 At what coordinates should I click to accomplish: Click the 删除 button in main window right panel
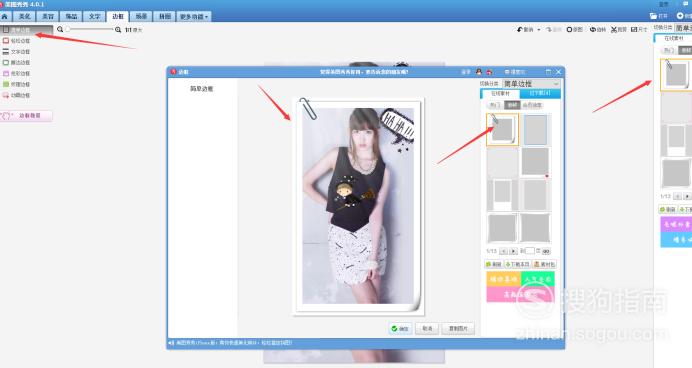click(x=667, y=209)
